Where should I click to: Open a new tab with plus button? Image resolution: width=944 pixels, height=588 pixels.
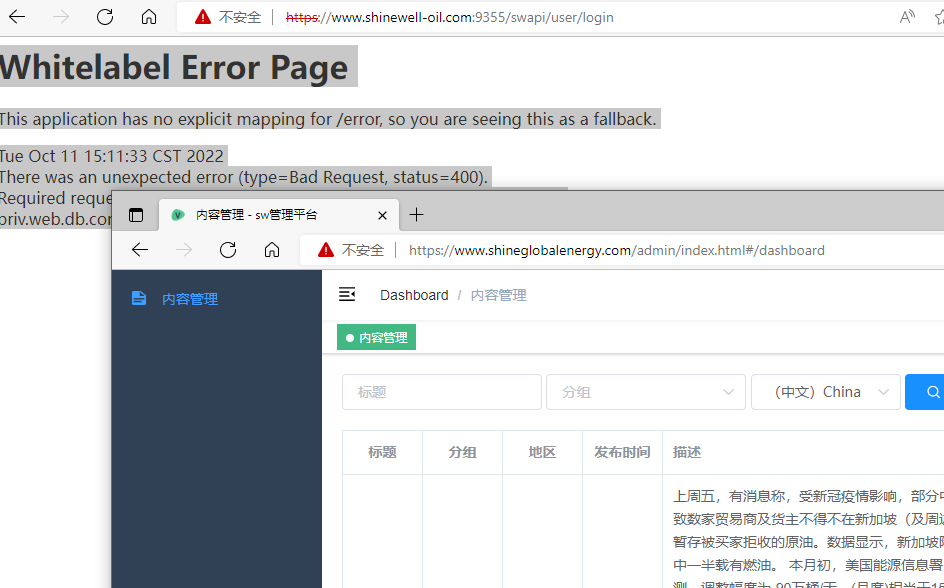click(x=417, y=215)
